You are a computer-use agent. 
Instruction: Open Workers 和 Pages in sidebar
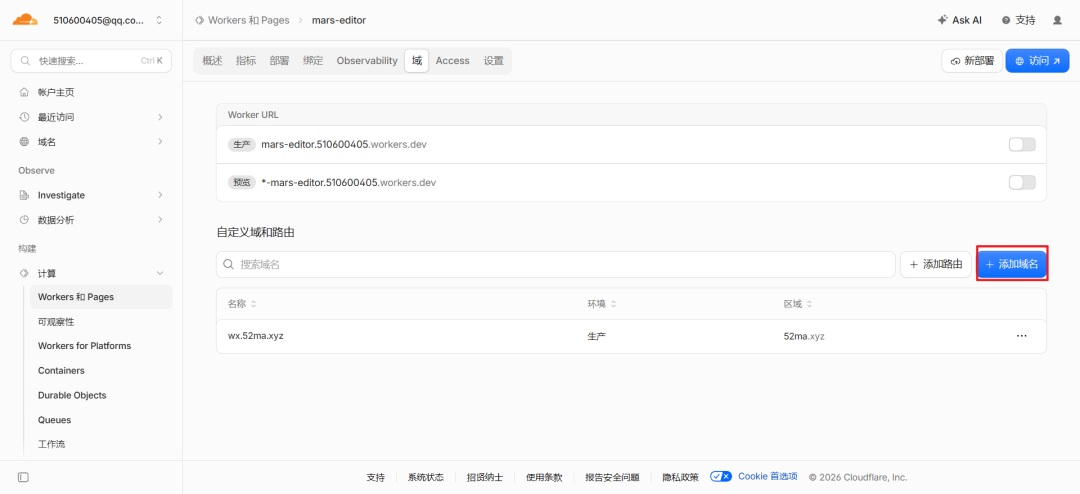(101, 297)
